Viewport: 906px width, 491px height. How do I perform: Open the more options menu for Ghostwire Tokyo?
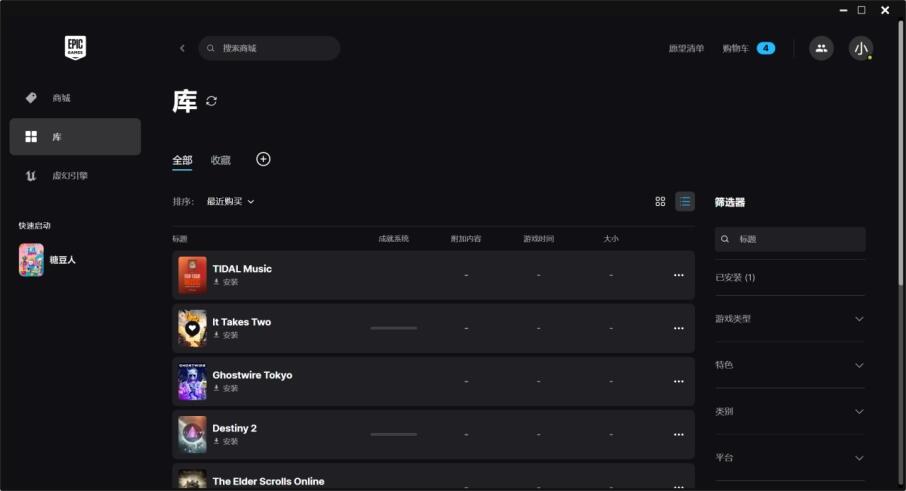[678, 381]
